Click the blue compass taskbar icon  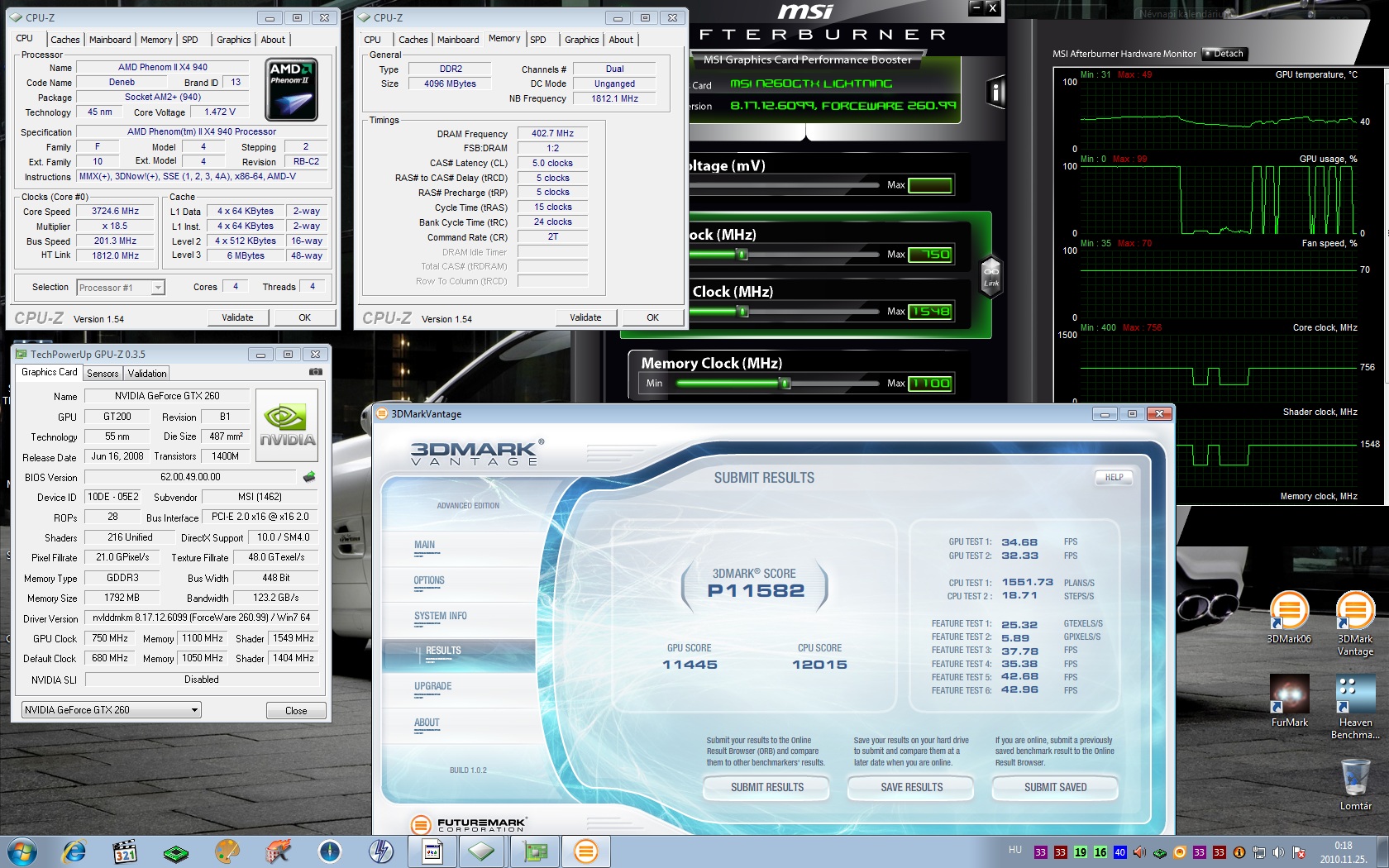[x=330, y=851]
